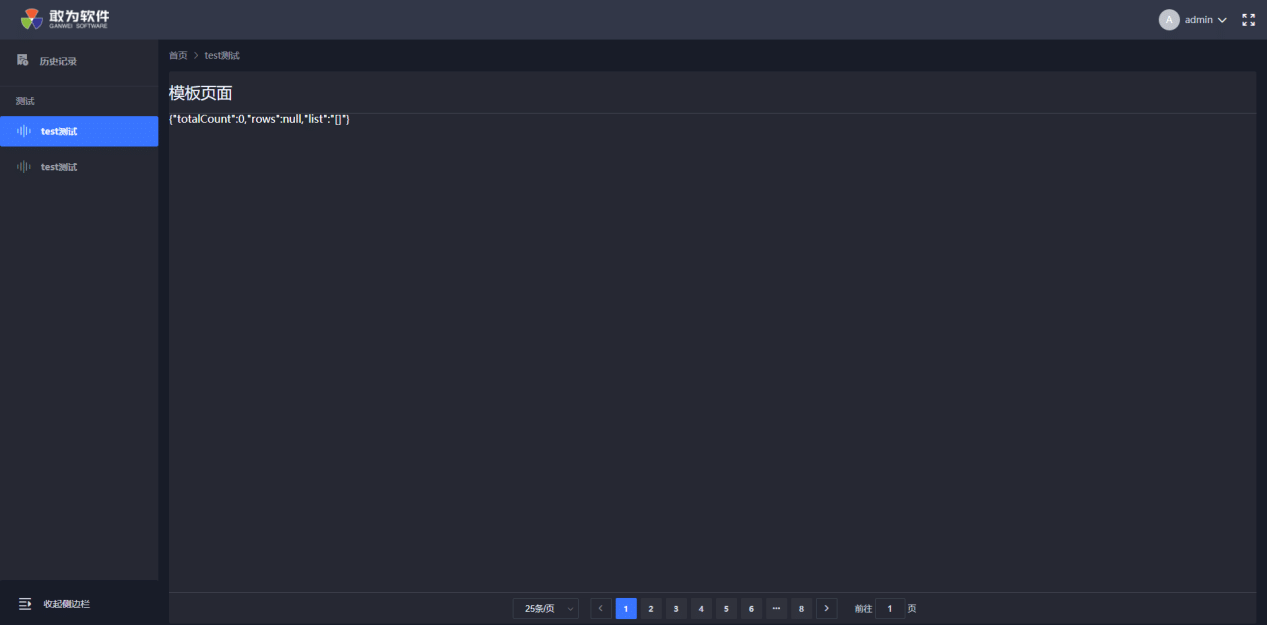The image size is (1267, 625).
Task: Go to next page arrow
Action: (826, 608)
